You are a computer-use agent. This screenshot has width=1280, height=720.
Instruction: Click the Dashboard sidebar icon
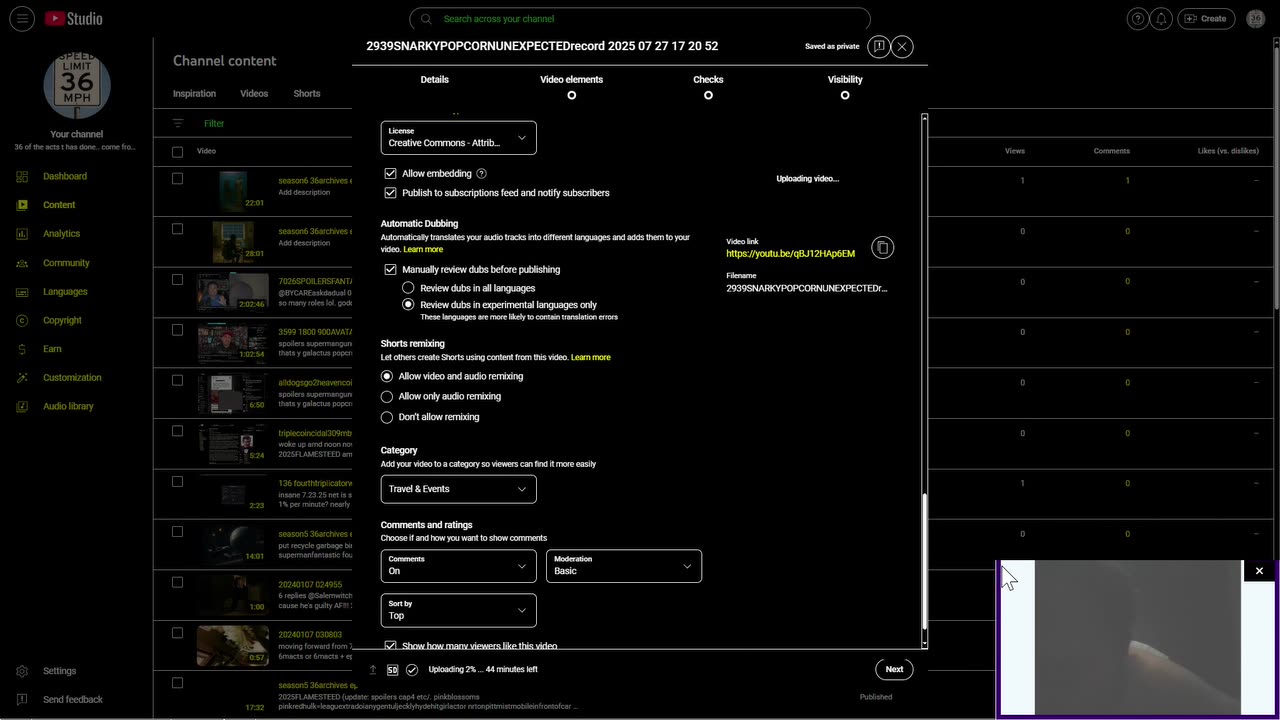point(22,176)
